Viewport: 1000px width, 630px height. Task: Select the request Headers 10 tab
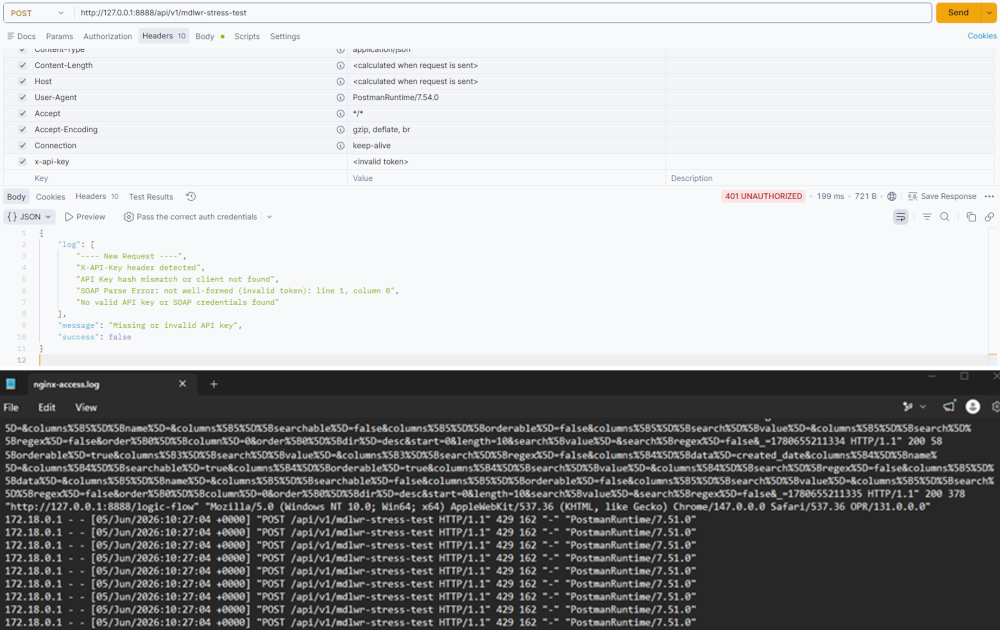164,36
